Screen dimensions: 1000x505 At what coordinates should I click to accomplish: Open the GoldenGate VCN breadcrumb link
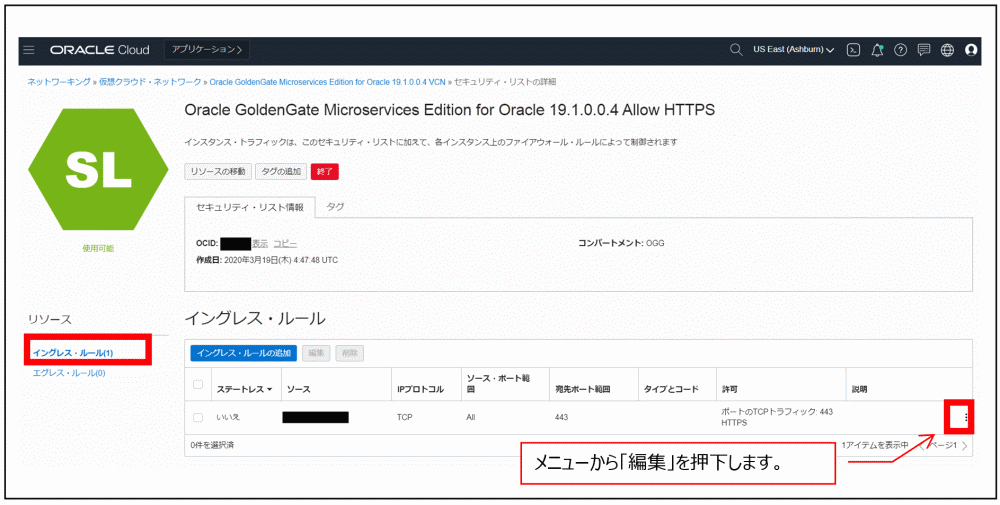(x=328, y=82)
